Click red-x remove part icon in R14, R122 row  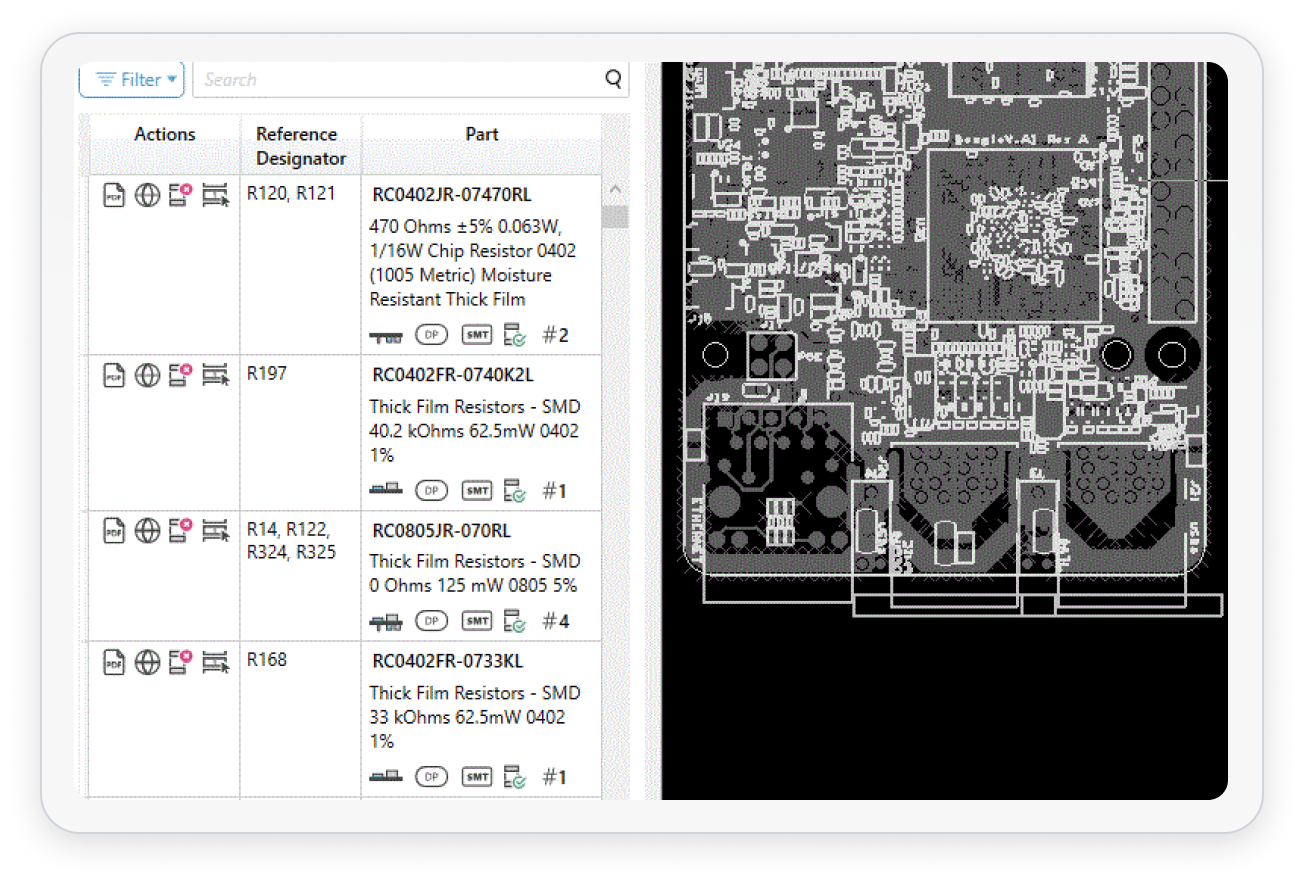pos(181,530)
